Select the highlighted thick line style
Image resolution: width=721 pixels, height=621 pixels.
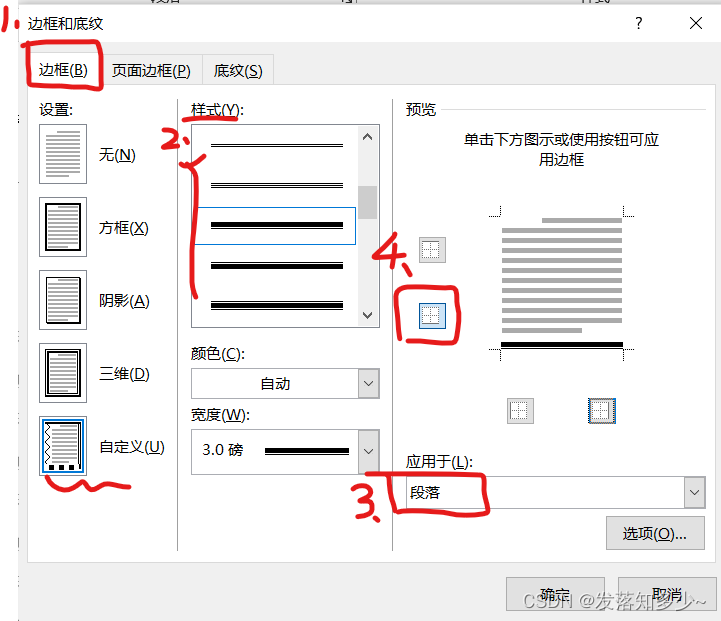click(x=275, y=226)
